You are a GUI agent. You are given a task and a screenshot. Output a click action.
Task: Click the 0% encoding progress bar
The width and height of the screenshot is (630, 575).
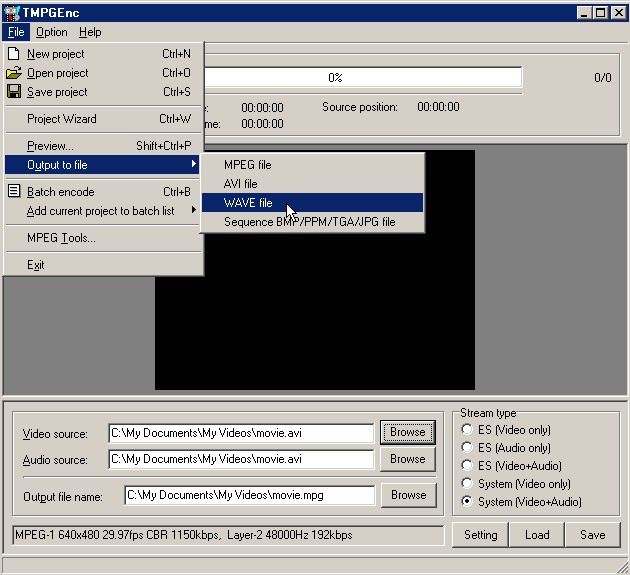(363, 77)
